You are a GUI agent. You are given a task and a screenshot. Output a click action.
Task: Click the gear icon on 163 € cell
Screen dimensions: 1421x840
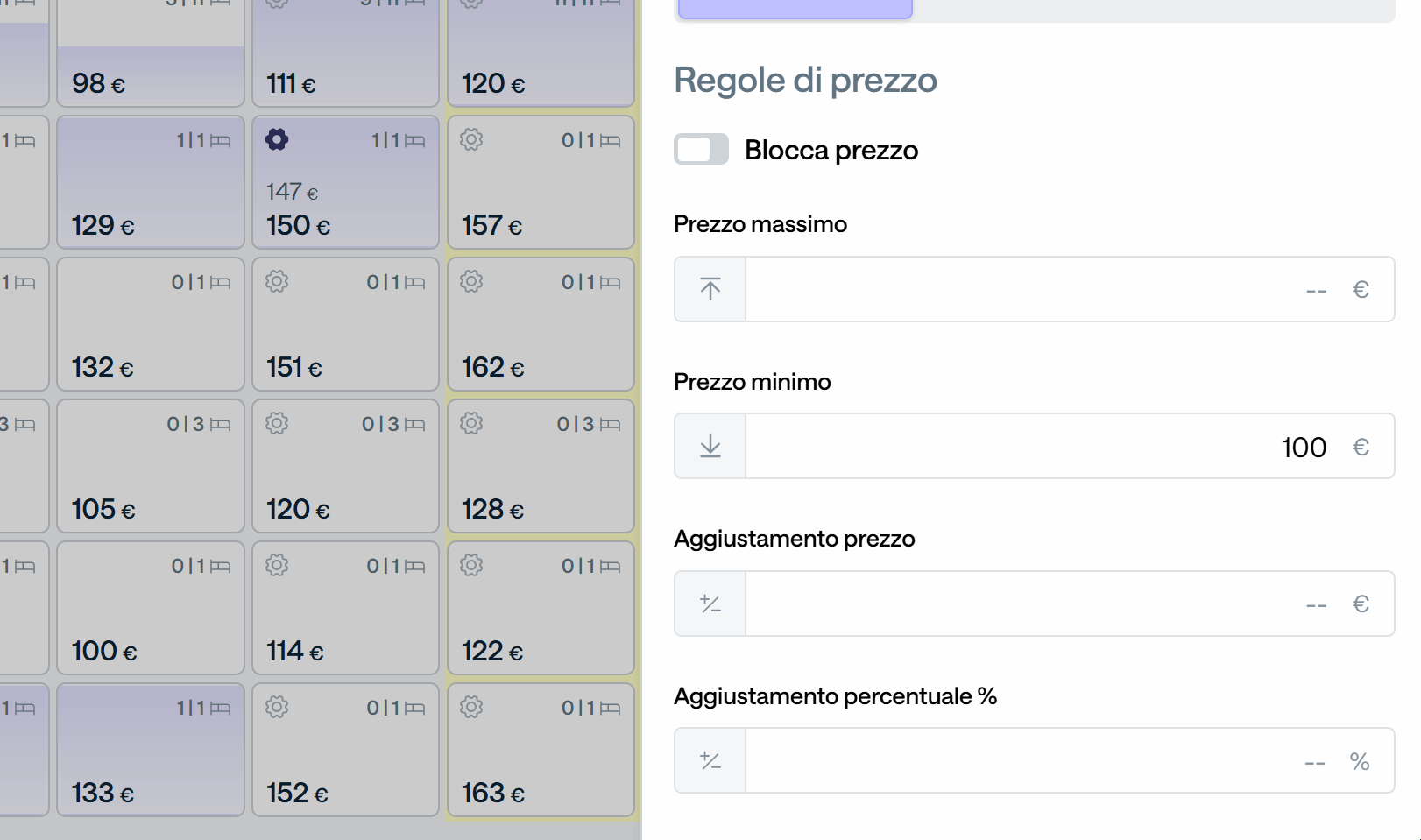point(471,707)
